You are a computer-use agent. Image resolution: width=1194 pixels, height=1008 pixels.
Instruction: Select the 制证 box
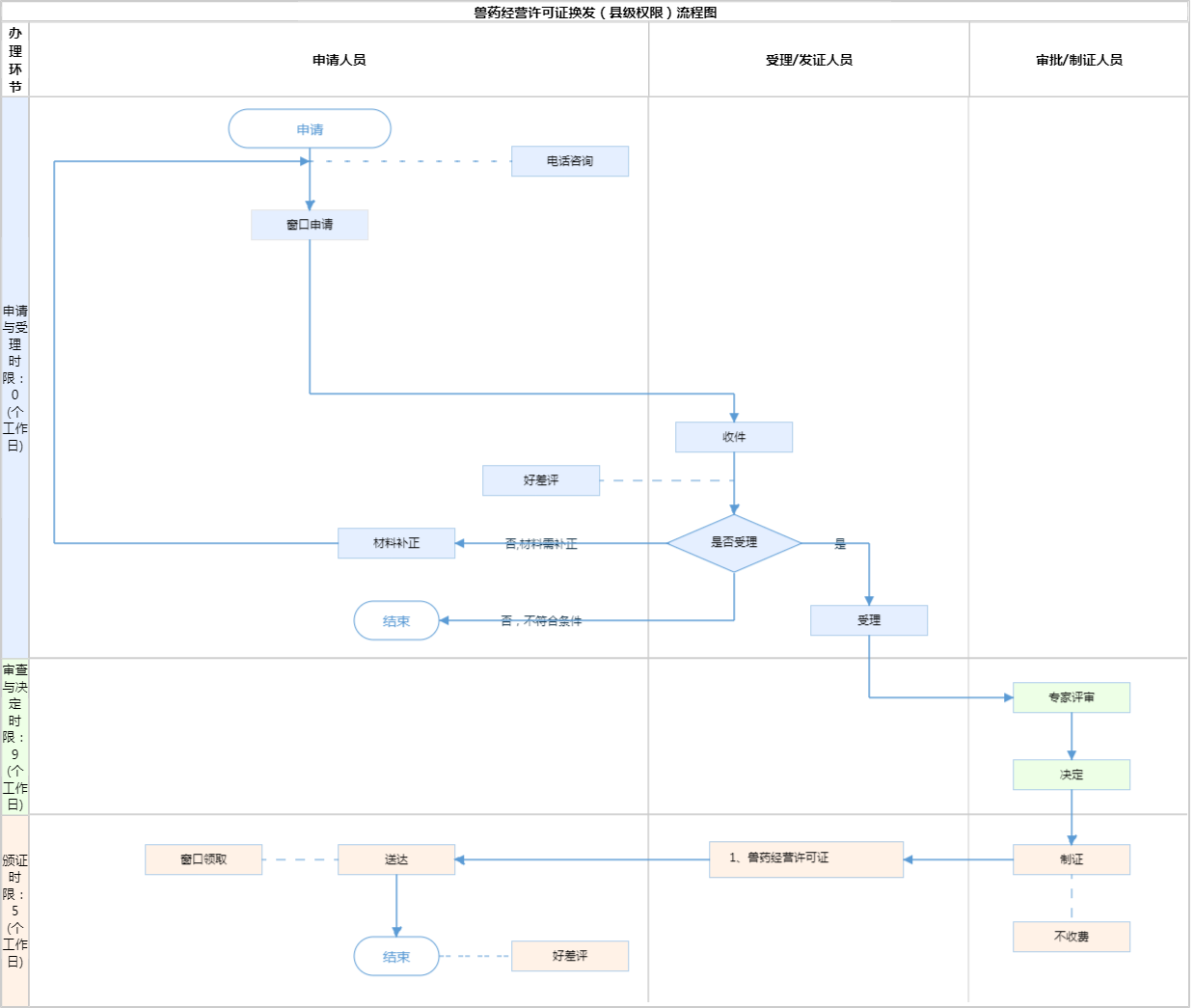[1072, 859]
